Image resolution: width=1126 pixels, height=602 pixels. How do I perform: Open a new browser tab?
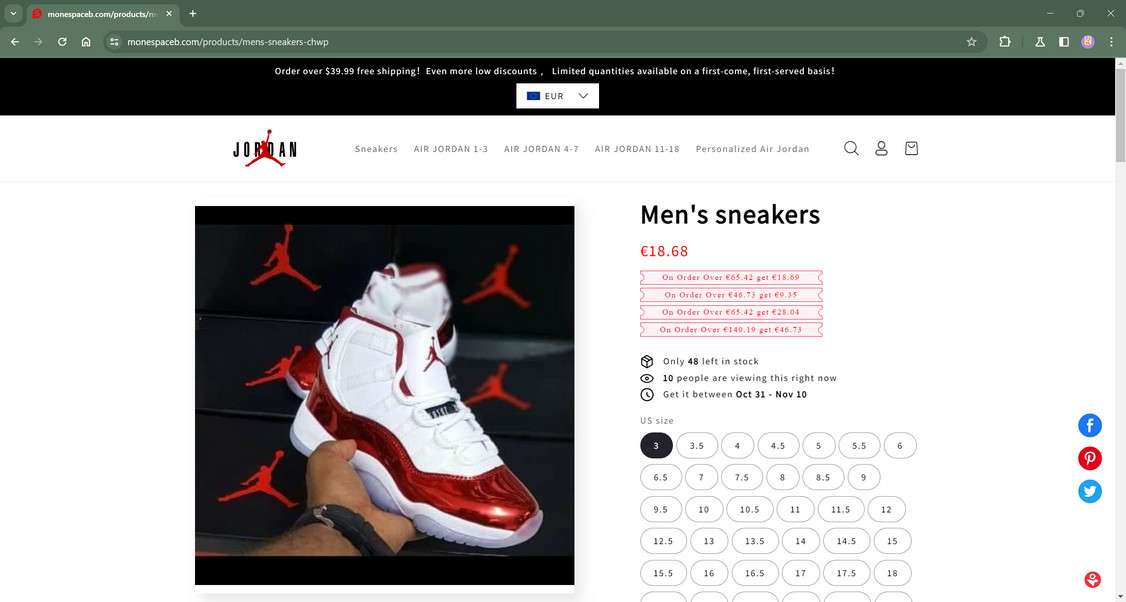tap(192, 14)
